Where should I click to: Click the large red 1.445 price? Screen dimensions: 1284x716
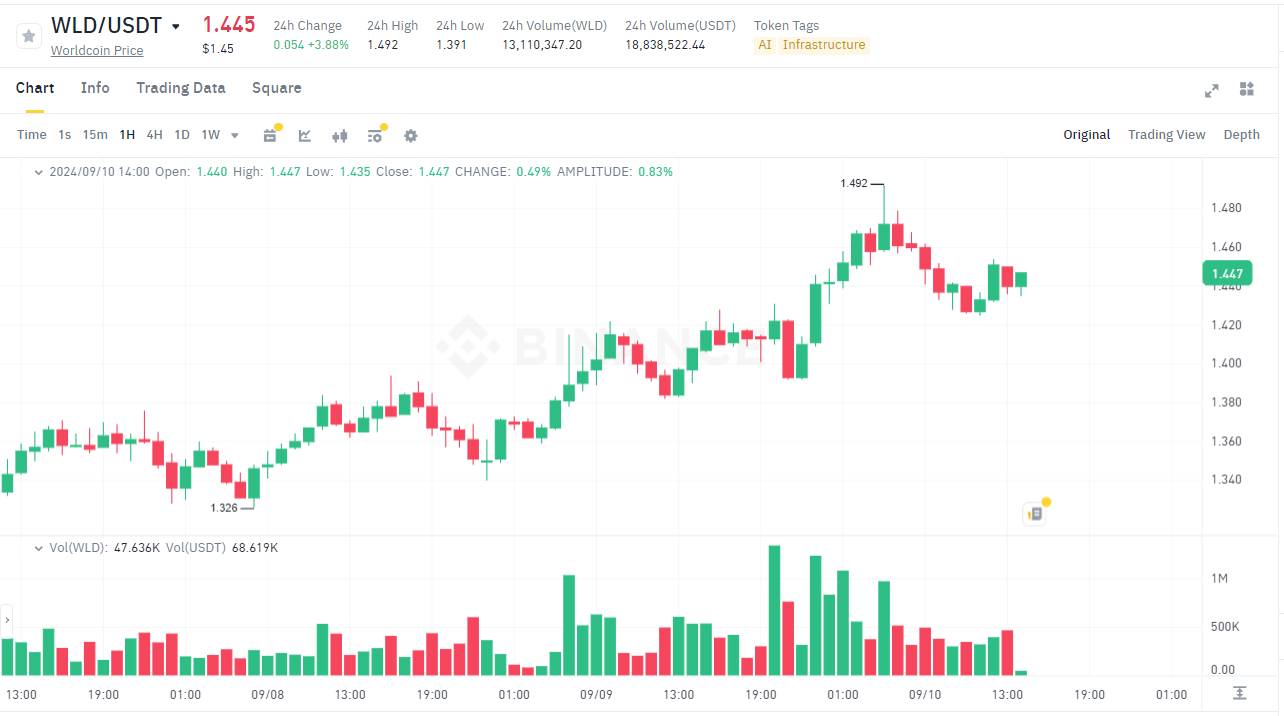pyautogui.click(x=229, y=25)
